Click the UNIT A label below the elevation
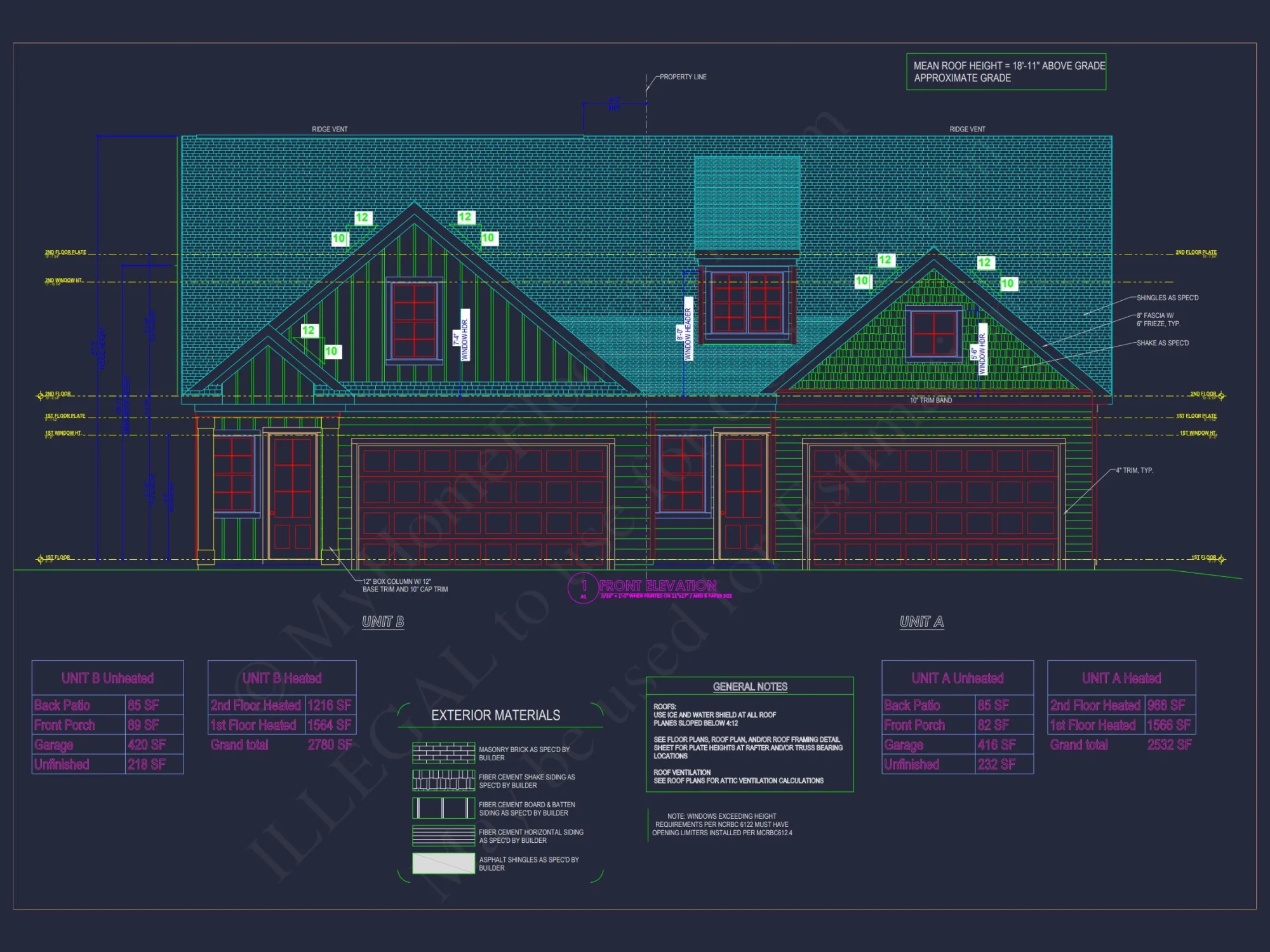This screenshot has height=952, width=1270. (921, 623)
